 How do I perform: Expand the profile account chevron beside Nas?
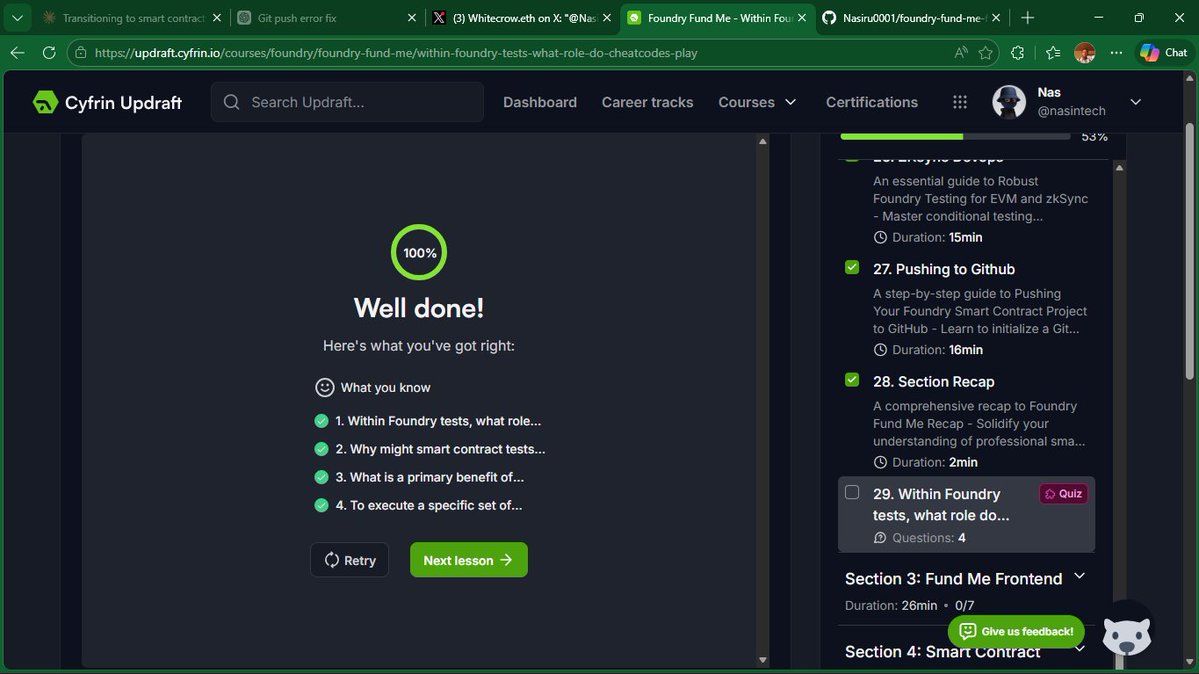(1135, 101)
